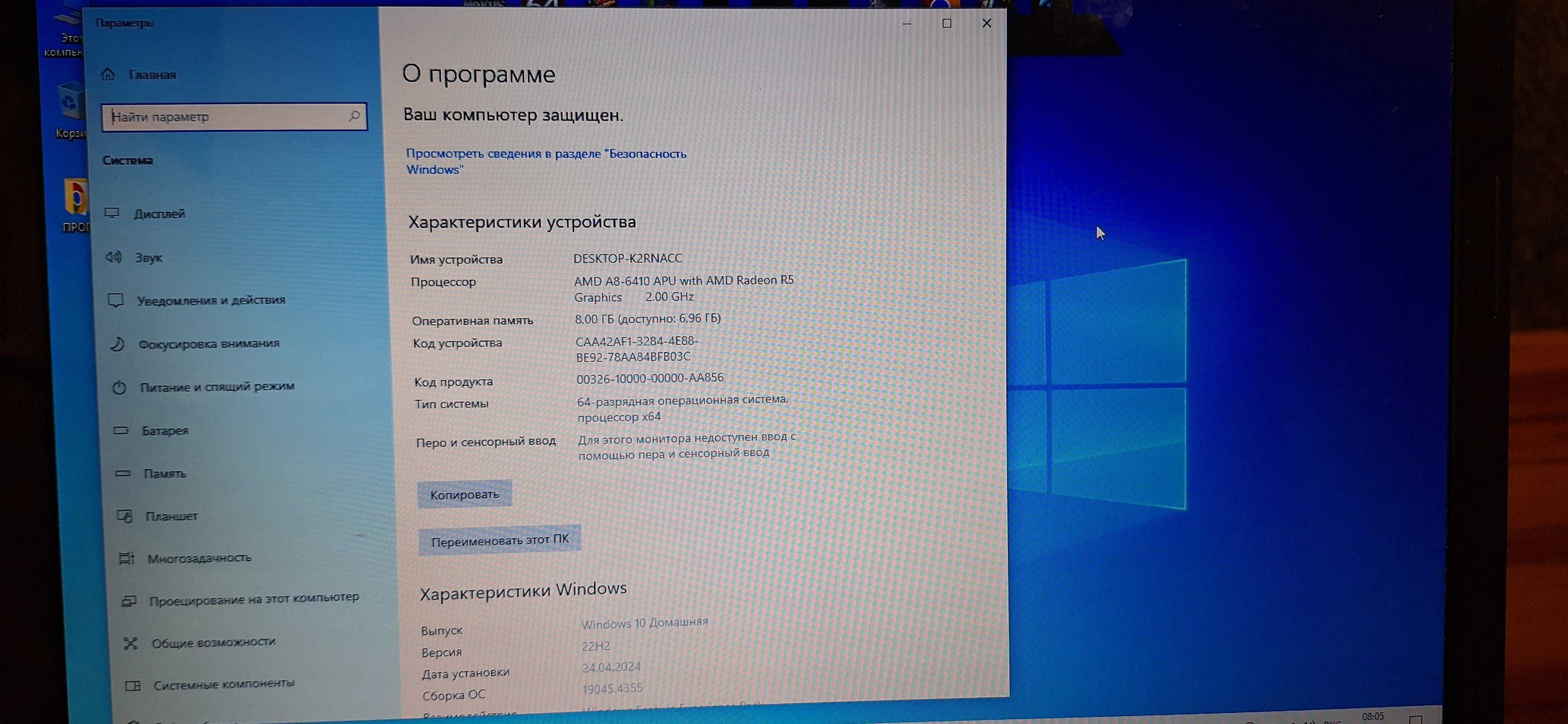This screenshot has height=724, width=1568.
Task: Click the Системные компоненты icon
Action: click(x=133, y=686)
